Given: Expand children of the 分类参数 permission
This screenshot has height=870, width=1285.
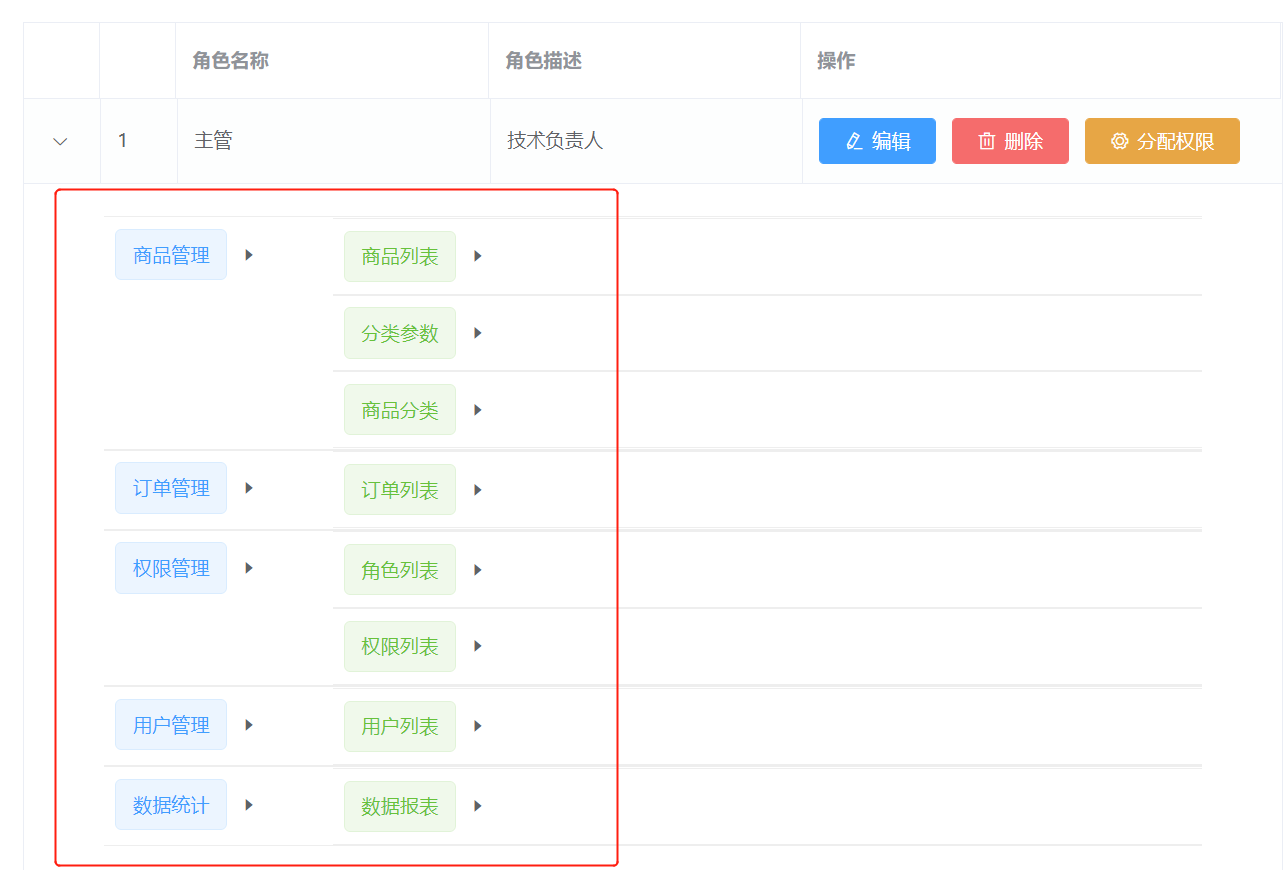Looking at the screenshot, I should [477, 333].
